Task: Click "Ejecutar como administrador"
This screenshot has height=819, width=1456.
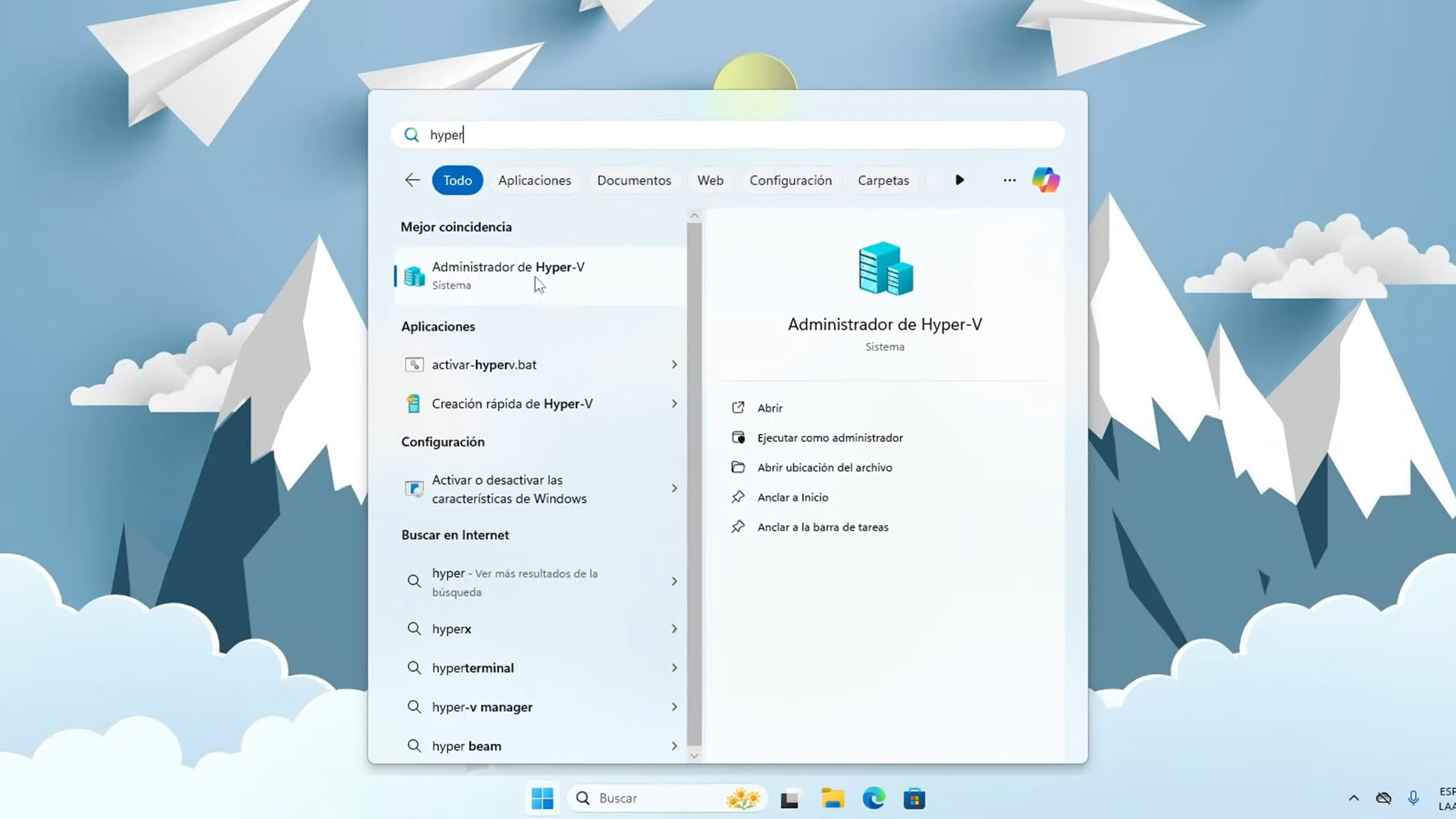Action: point(830,438)
